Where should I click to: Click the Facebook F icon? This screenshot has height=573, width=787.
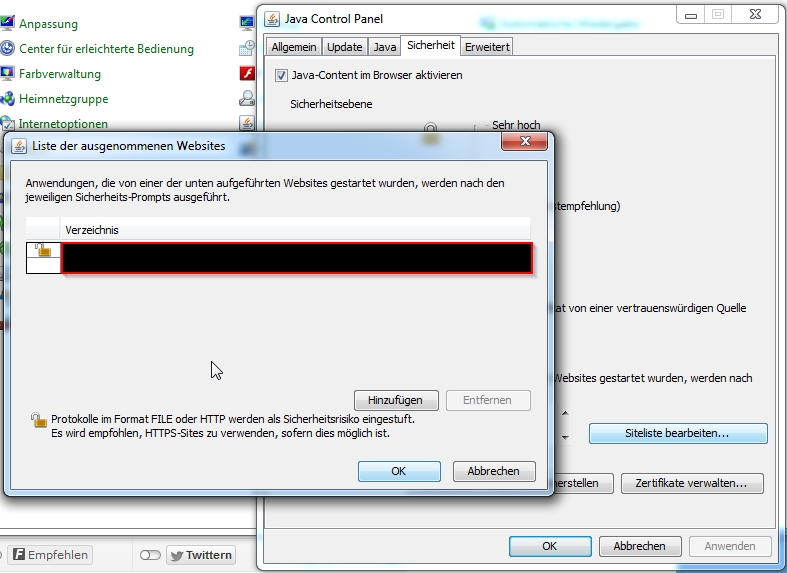[19, 554]
